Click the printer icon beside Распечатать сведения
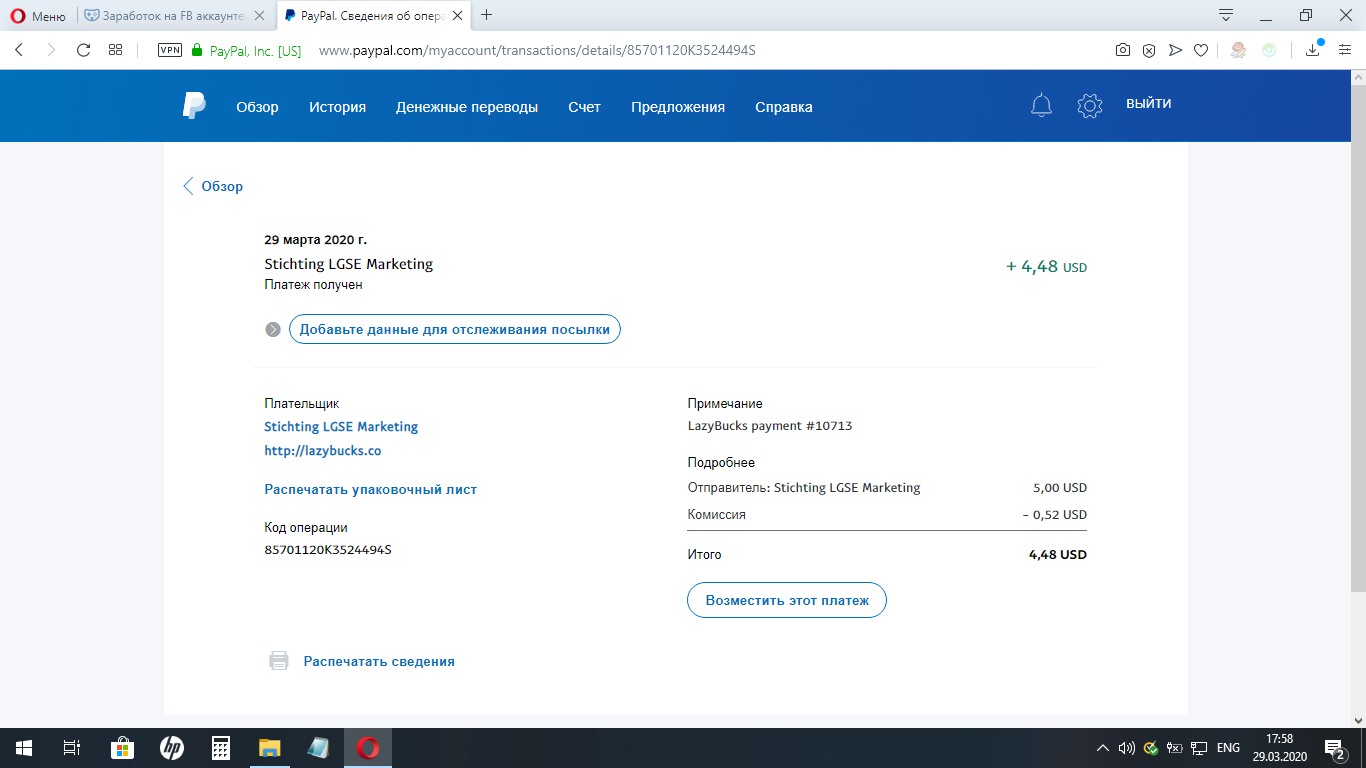1366x768 pixels. (279, 661)
